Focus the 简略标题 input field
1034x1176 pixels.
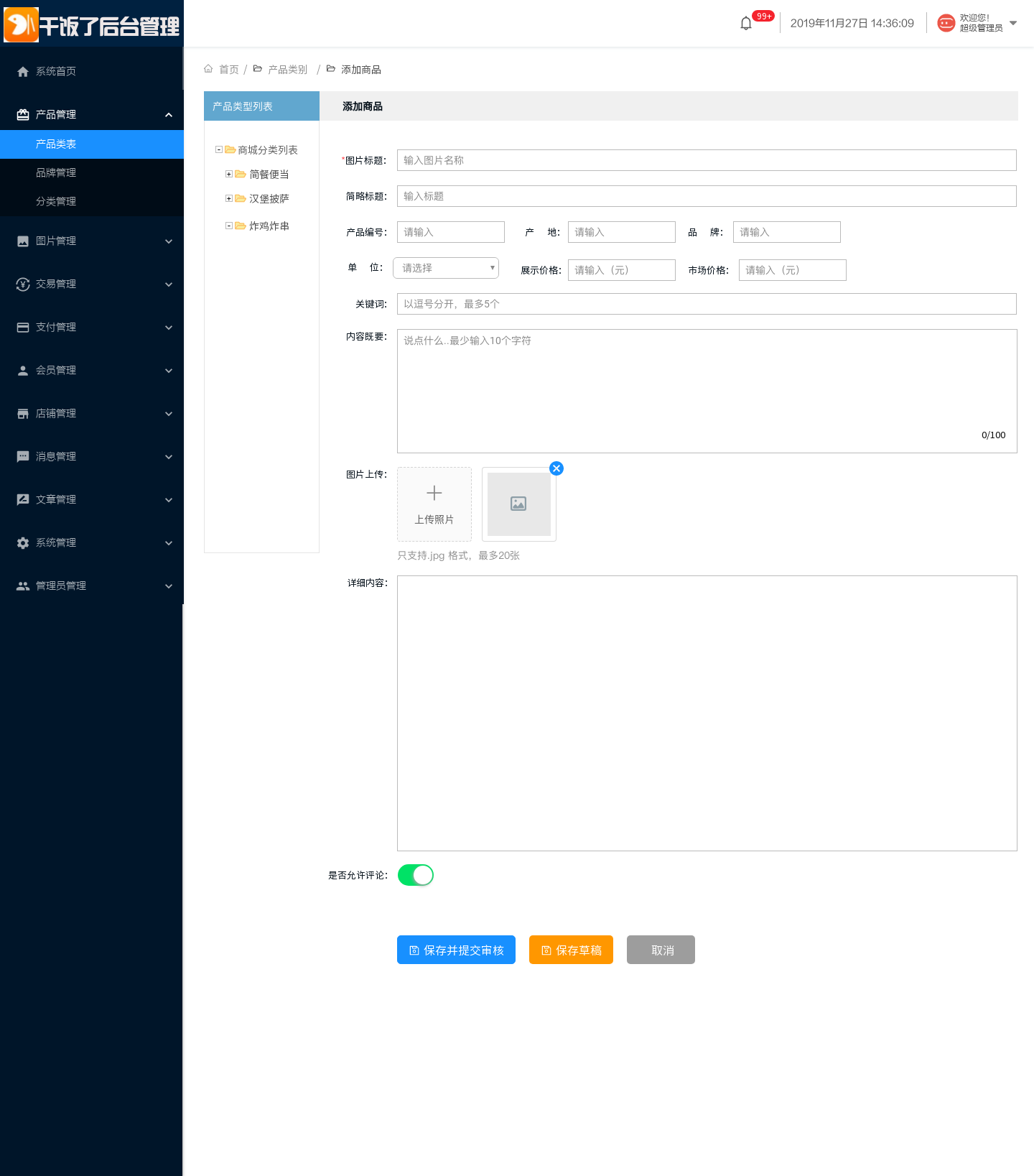[x=707, y=196]
